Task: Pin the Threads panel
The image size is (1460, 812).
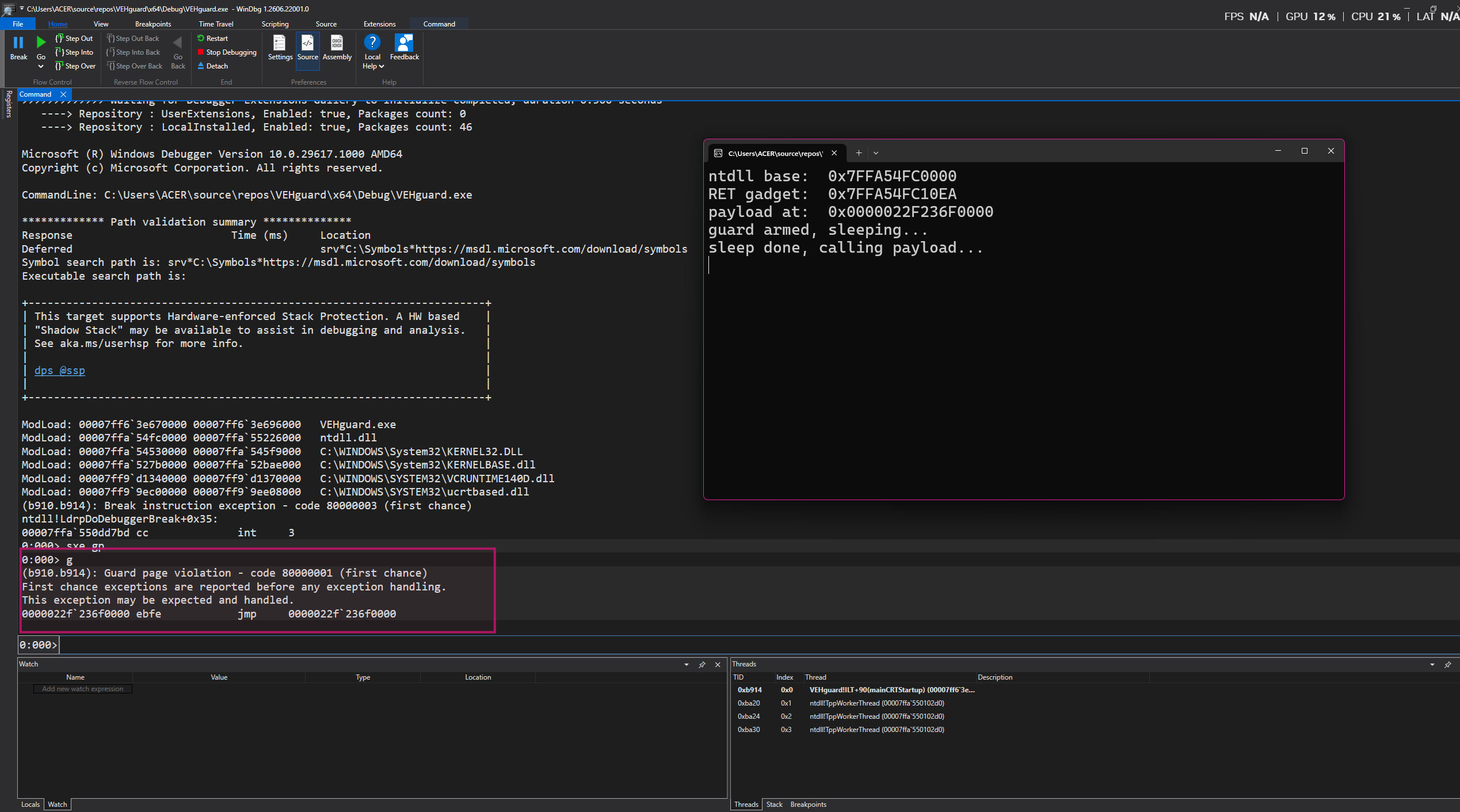Action: (x=1448, y=664)
